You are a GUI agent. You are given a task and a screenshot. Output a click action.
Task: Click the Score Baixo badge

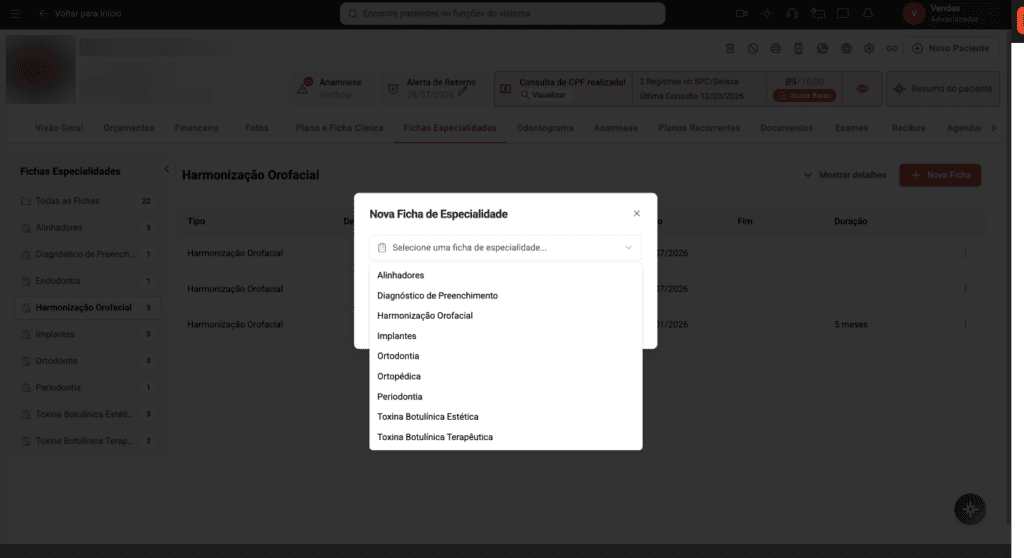click(x=805, y=95)
